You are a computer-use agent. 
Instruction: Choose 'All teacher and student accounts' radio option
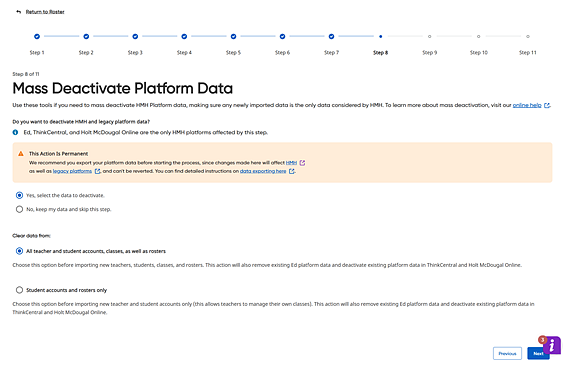[19, 251]
